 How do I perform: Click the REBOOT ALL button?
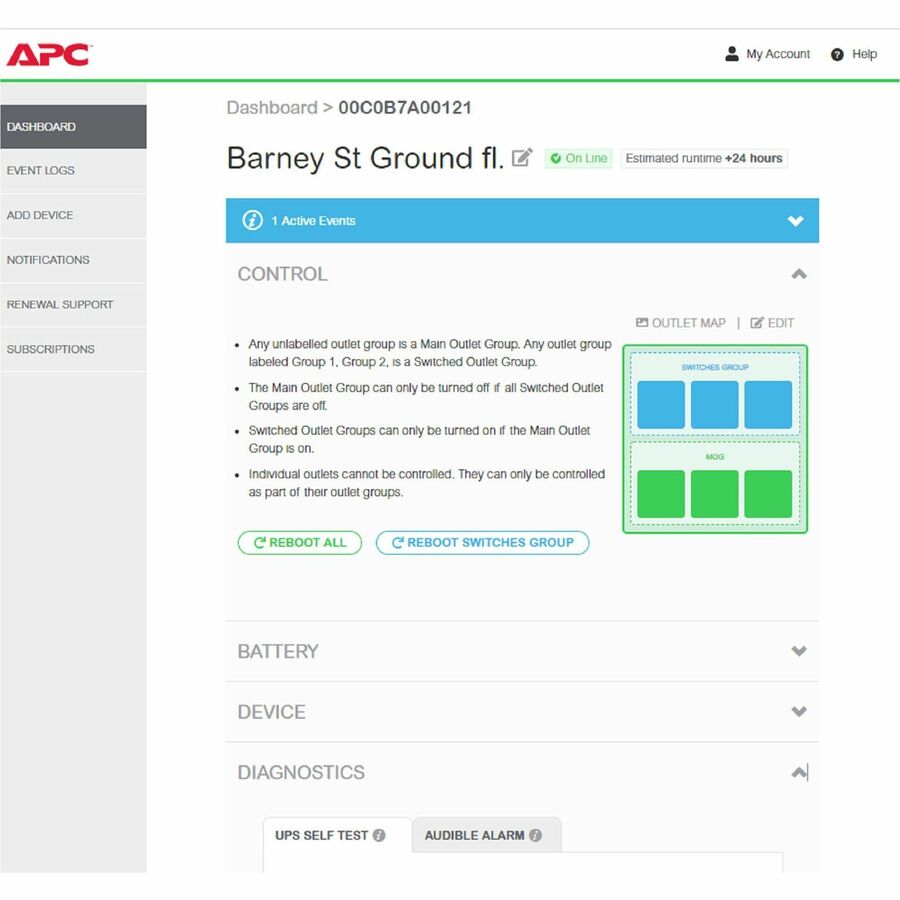click(299, 542)
